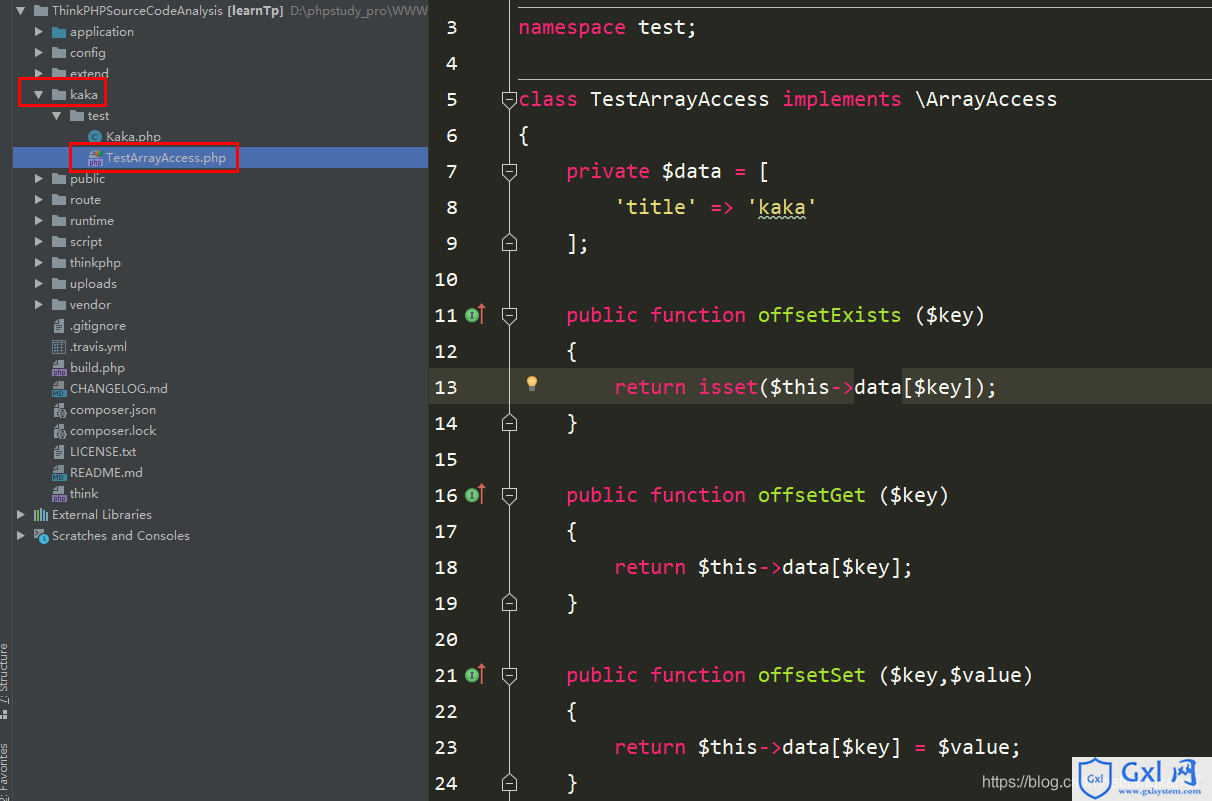Image resolution: width=1212 pixels, height=801 pixels.
Task: Click the '\ArrayAccess' interface name
Action: pyautogui.click(x=985, y=99)
